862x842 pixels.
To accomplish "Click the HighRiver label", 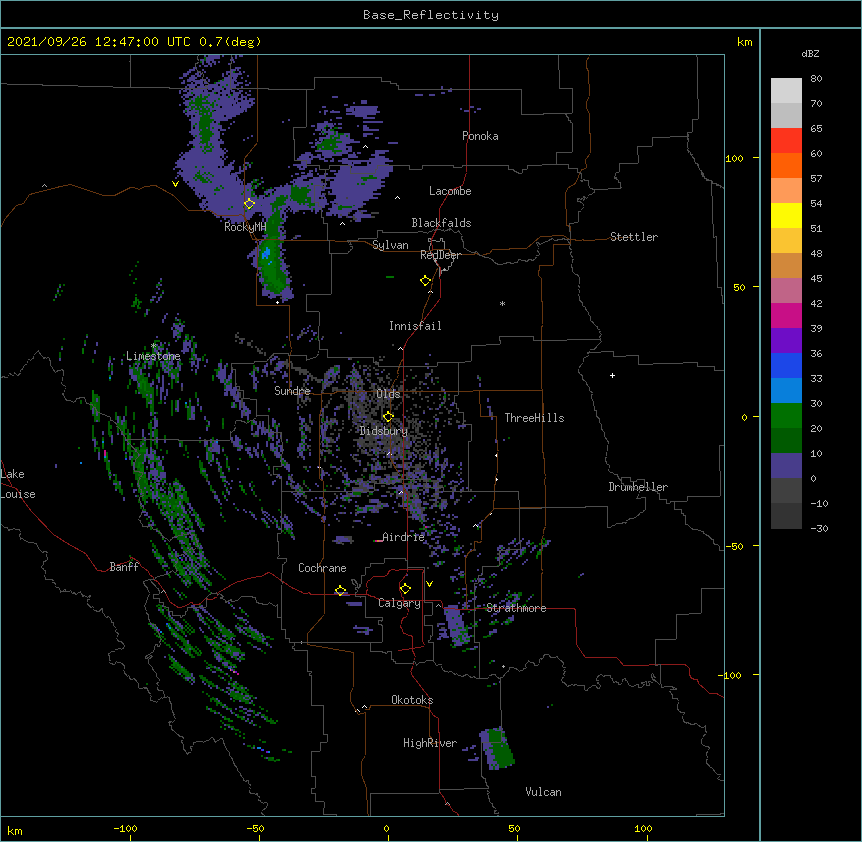I will coord(430,743).
